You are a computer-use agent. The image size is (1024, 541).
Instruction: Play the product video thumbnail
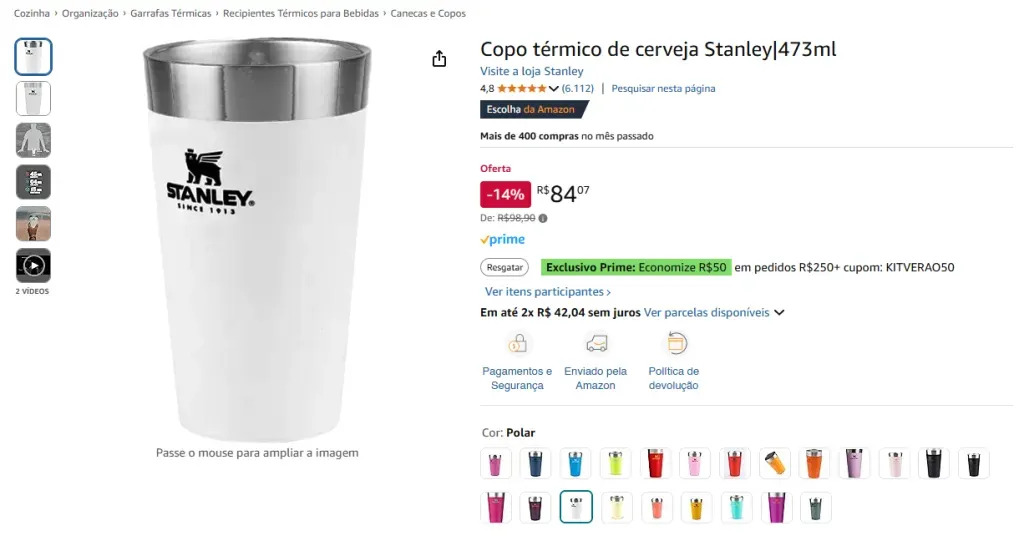coord(33,266)
